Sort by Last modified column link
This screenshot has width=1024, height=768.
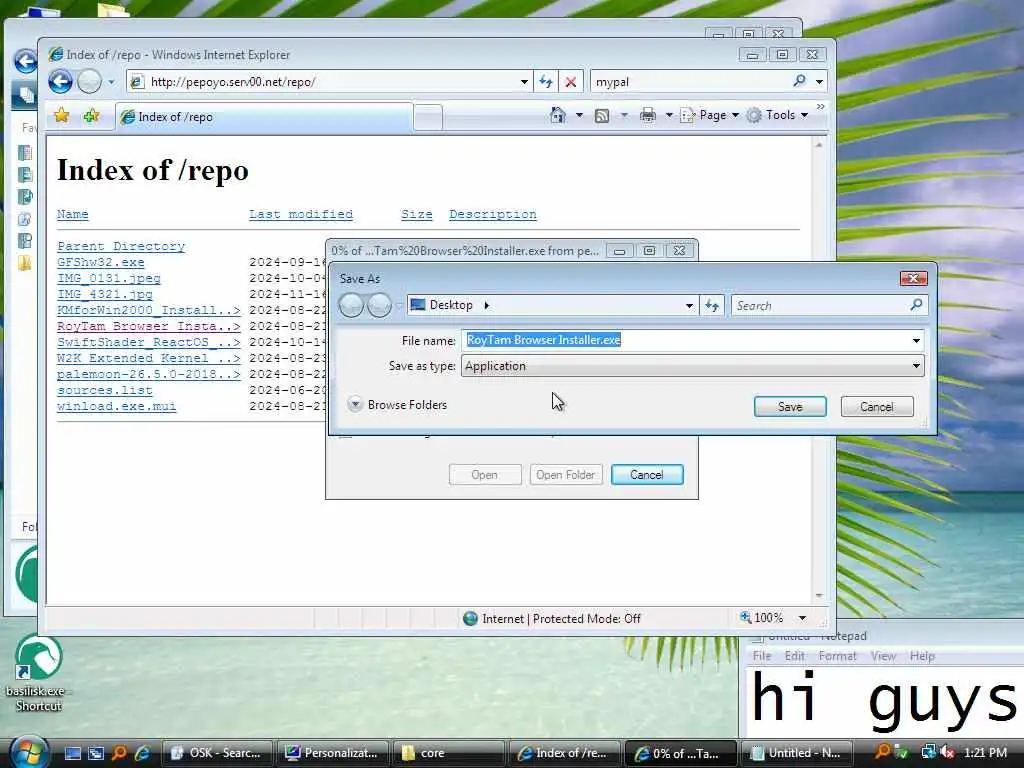(x=300, y=214)
